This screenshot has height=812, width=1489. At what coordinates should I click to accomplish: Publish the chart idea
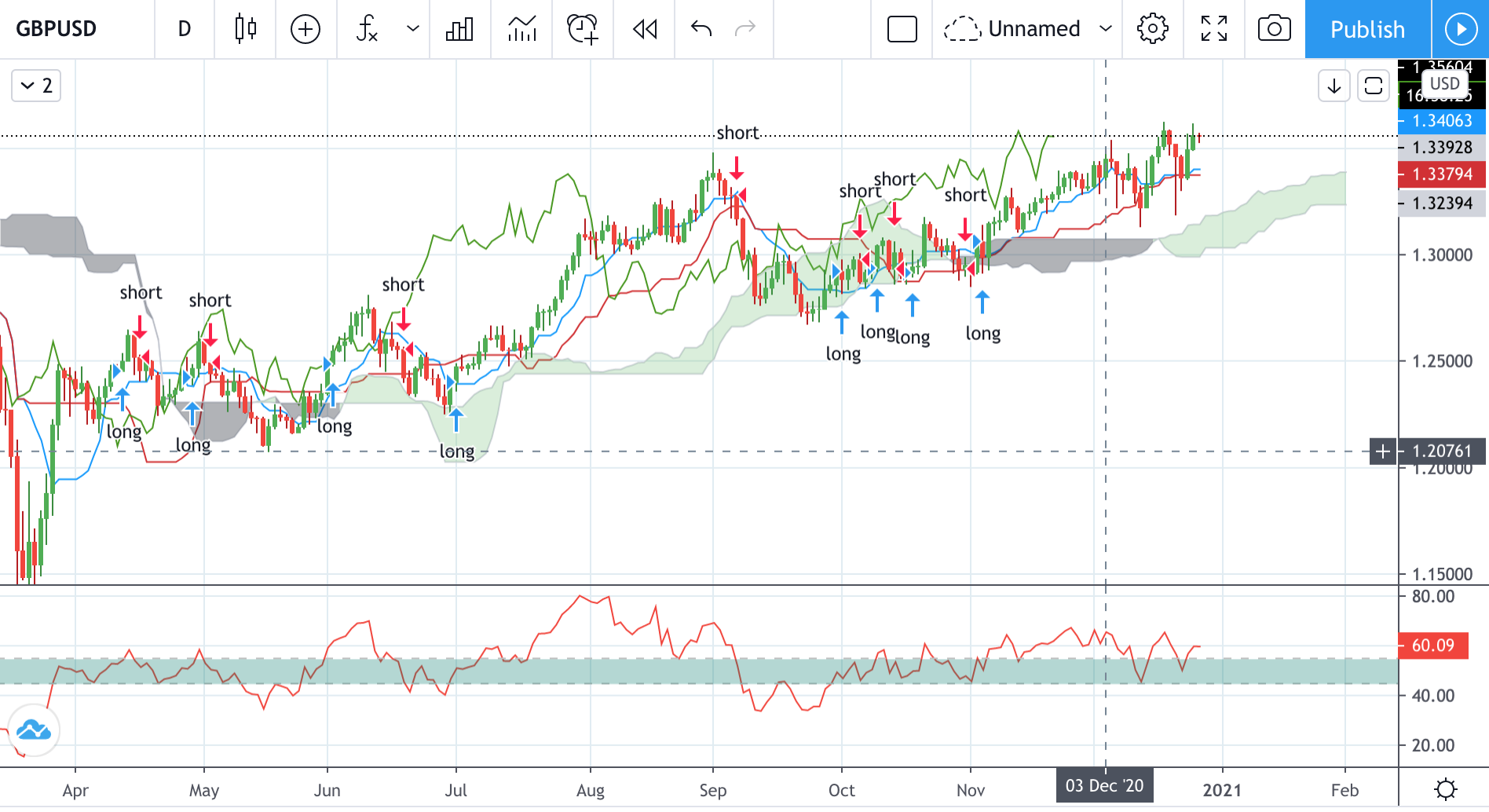1367,29
